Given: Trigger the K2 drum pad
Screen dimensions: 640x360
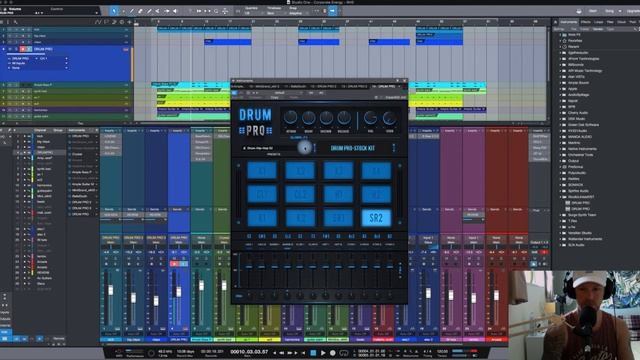Looking at the screenshot, I should click(x=300, y=218).
